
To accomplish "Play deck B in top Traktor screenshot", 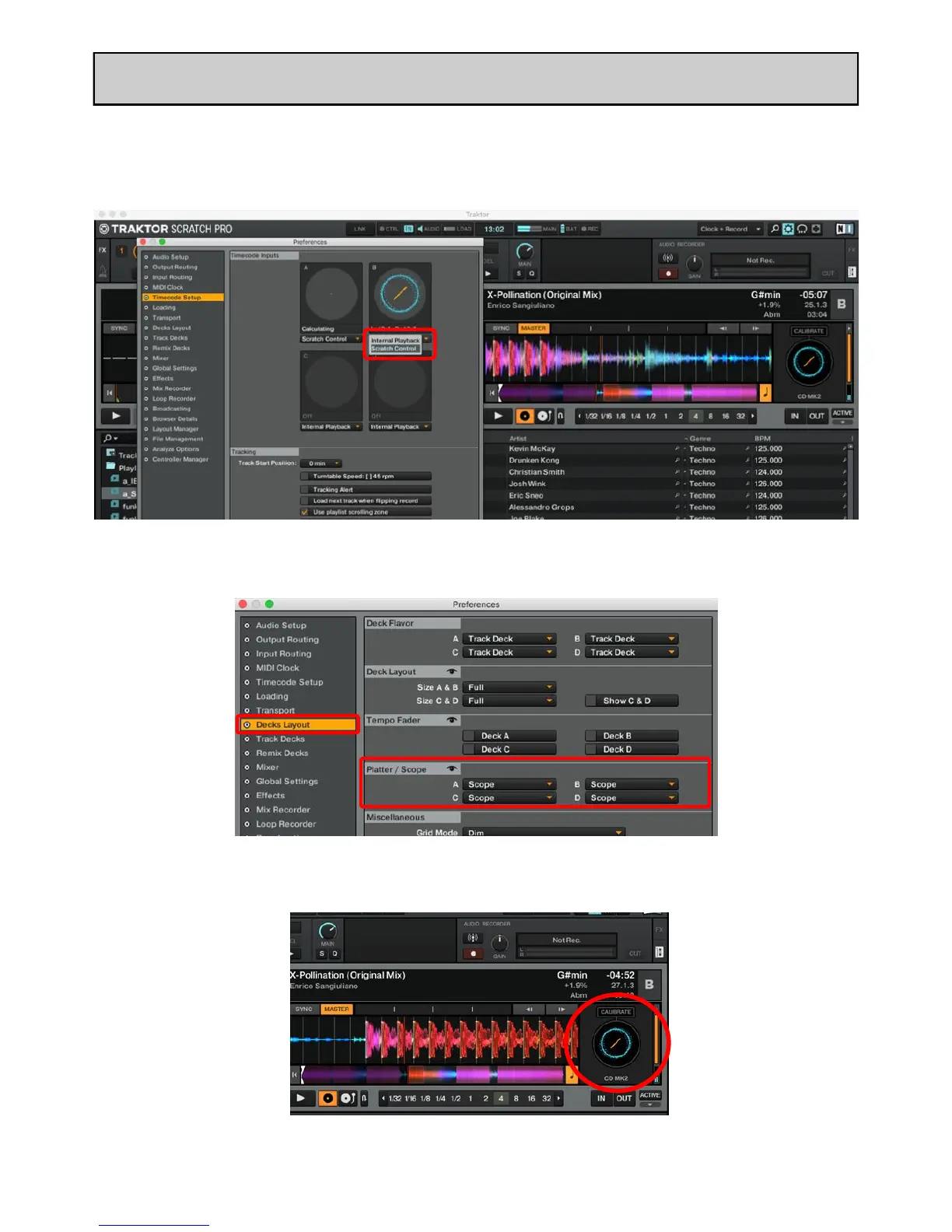I will (x=498, y=416).
